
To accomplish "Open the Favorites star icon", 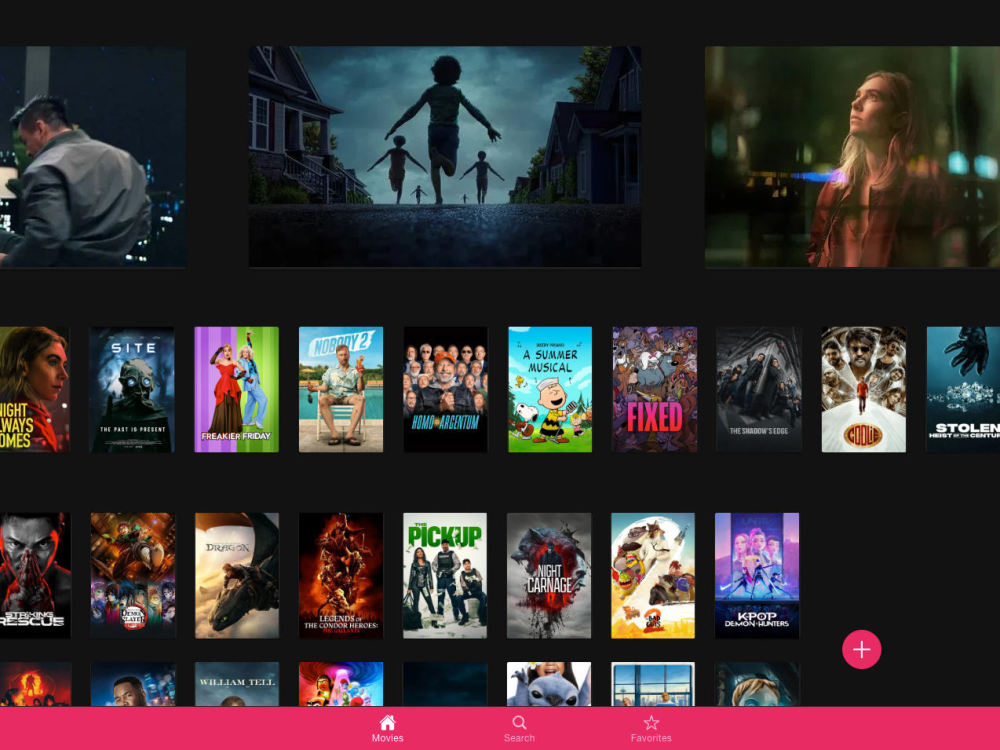I will point(651,723).
